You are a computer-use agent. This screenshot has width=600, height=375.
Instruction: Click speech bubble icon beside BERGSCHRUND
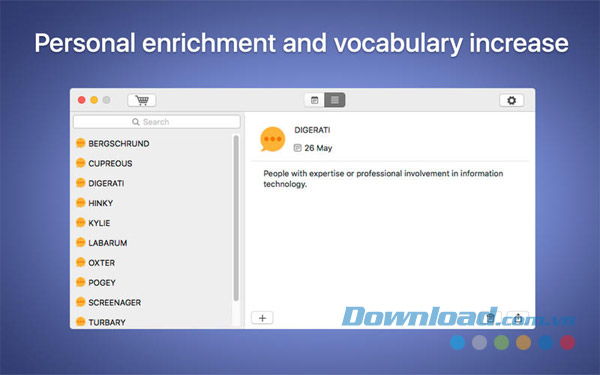point(80,143)
